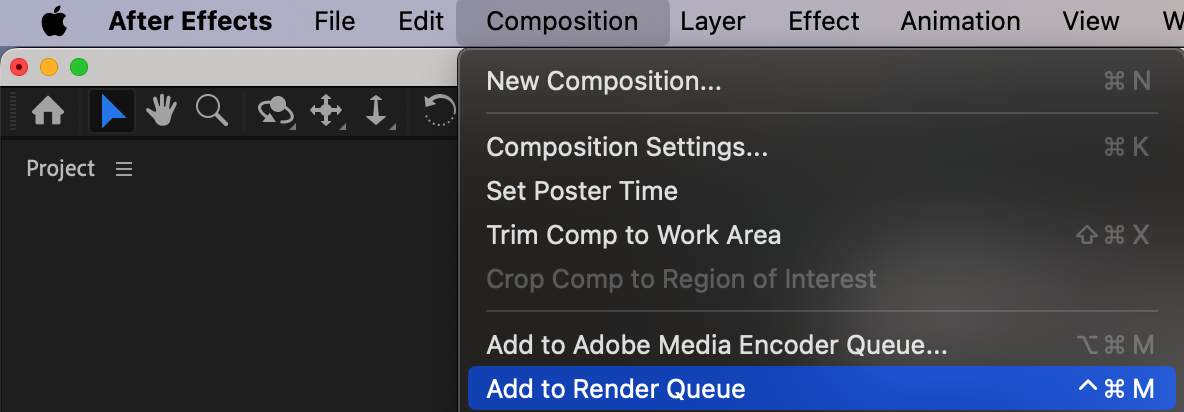This screenshot has width=1184, height=412.
Task: Click the Project panel tab
Action: [x=60, y=169]
